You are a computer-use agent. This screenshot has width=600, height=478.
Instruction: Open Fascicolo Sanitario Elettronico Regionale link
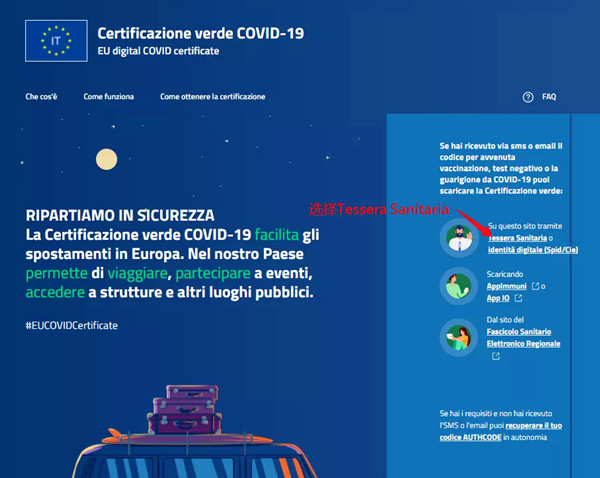pos(523,338)
